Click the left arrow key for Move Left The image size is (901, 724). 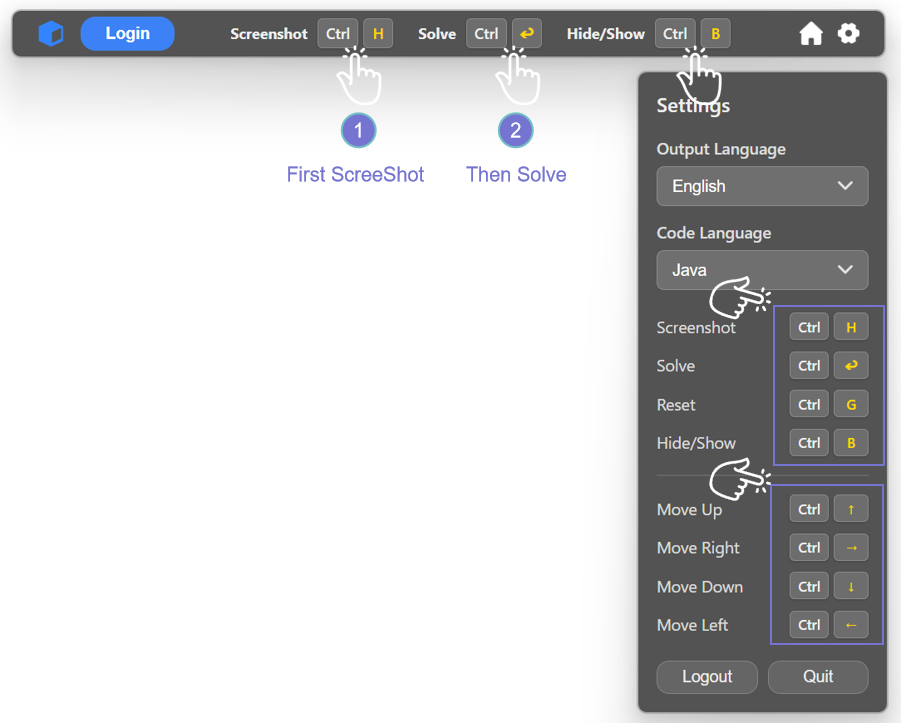point(851,625)
